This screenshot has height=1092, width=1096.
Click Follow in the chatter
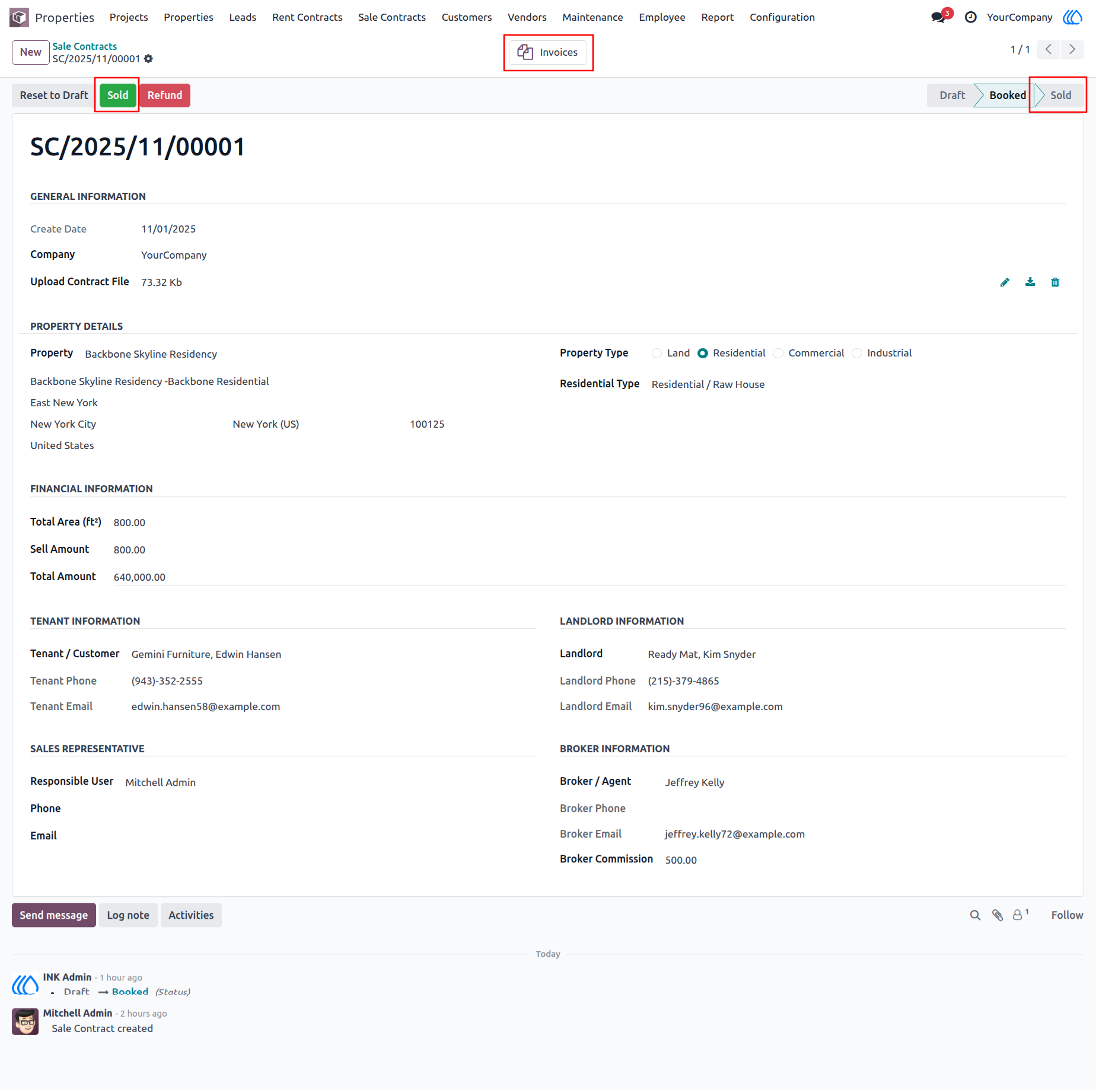tap(1067, 915)
